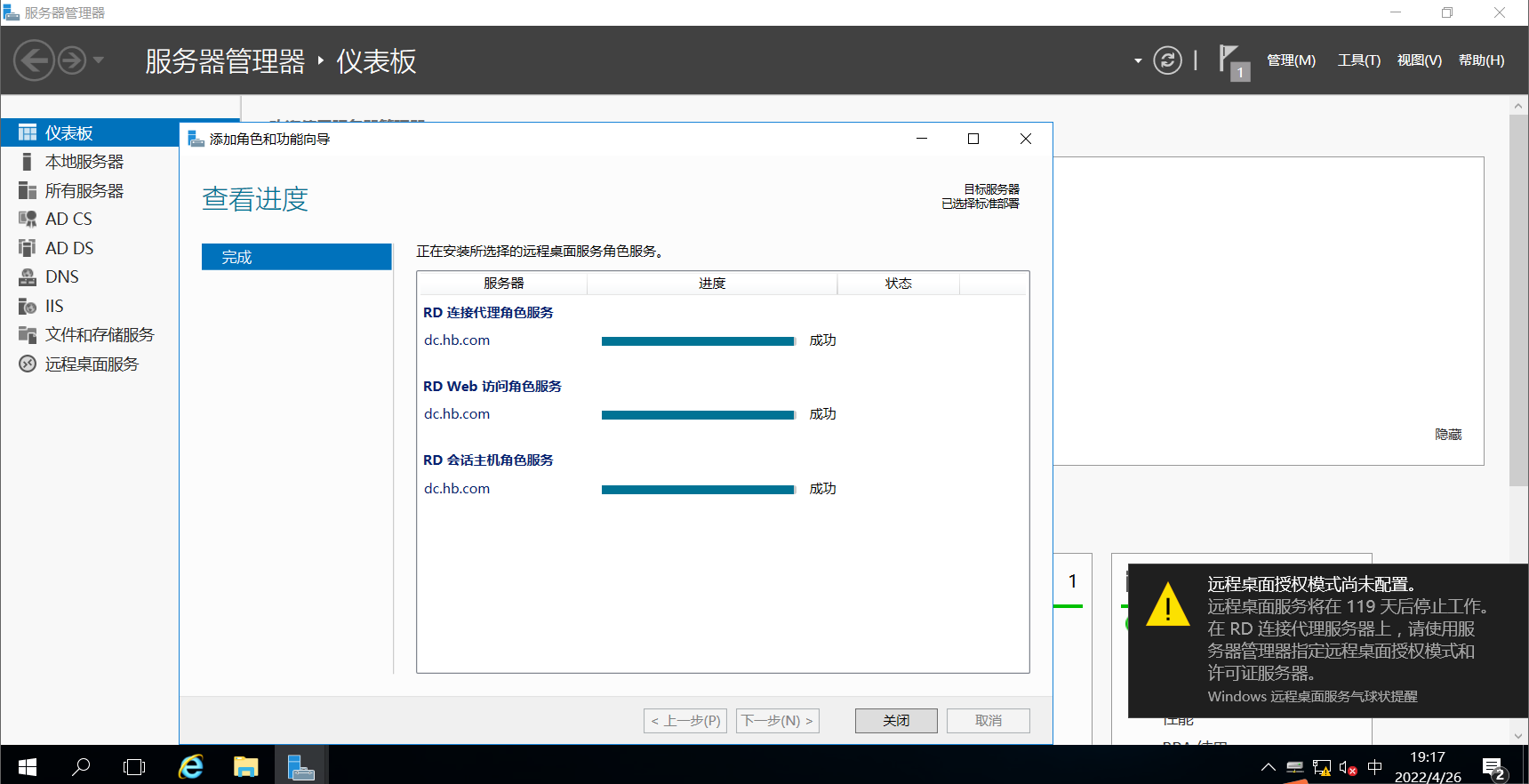Click the dashboard vertical scrollbar
Screen dimensions: 1529x784
coord(1518,300)
